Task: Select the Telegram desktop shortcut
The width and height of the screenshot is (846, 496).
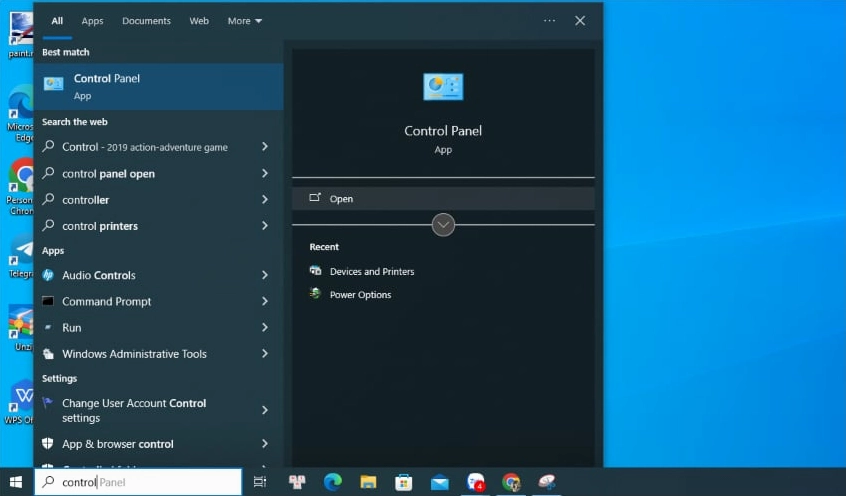Action: [x=21, y=256]
